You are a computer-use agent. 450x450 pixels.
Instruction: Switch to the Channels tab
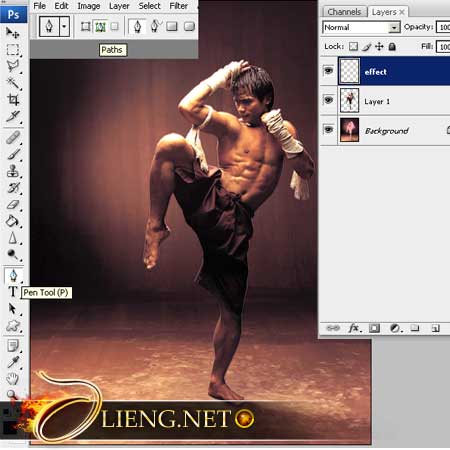pos(344,12)
